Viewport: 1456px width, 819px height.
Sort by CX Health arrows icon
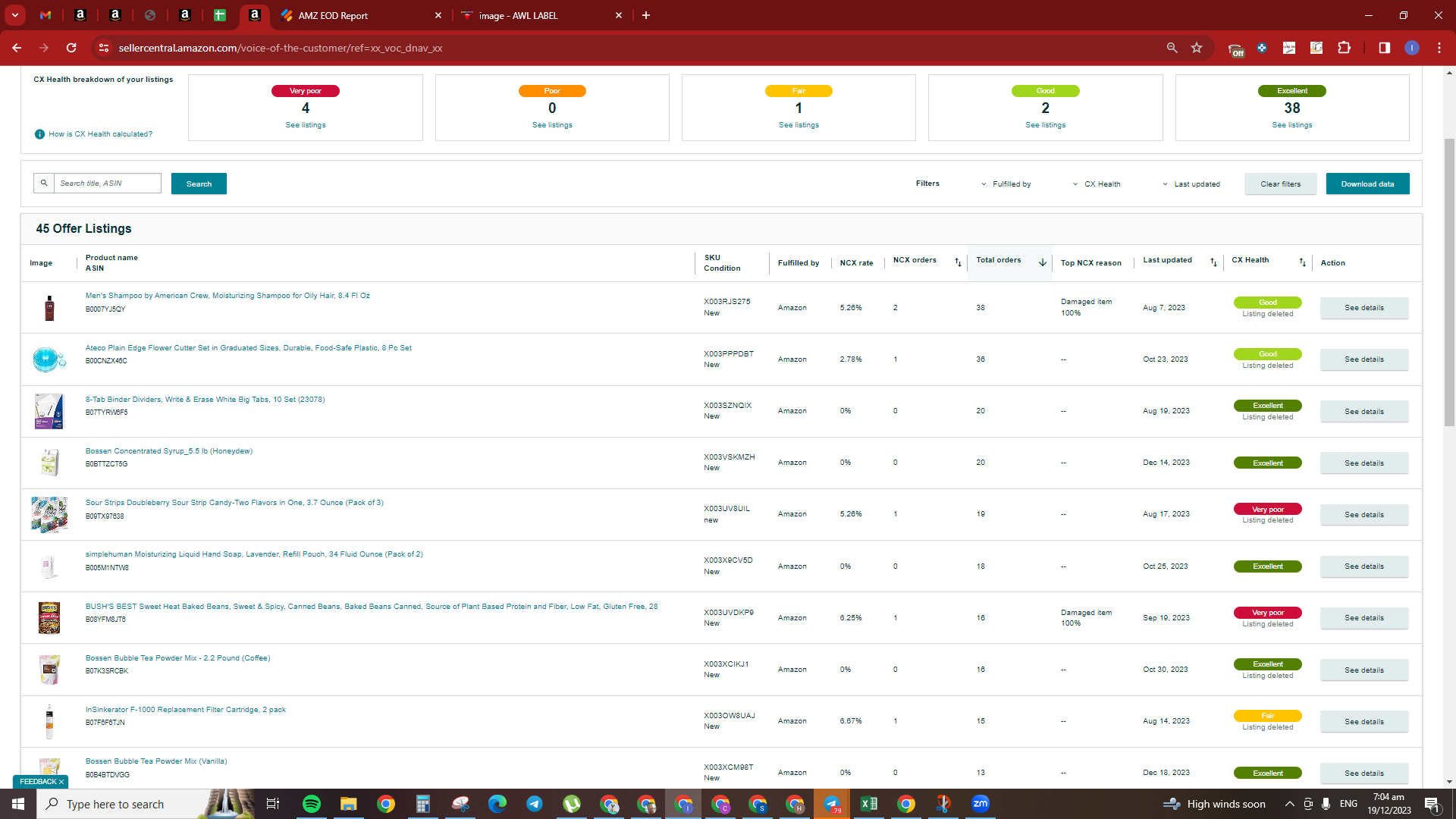(1303, 262)
